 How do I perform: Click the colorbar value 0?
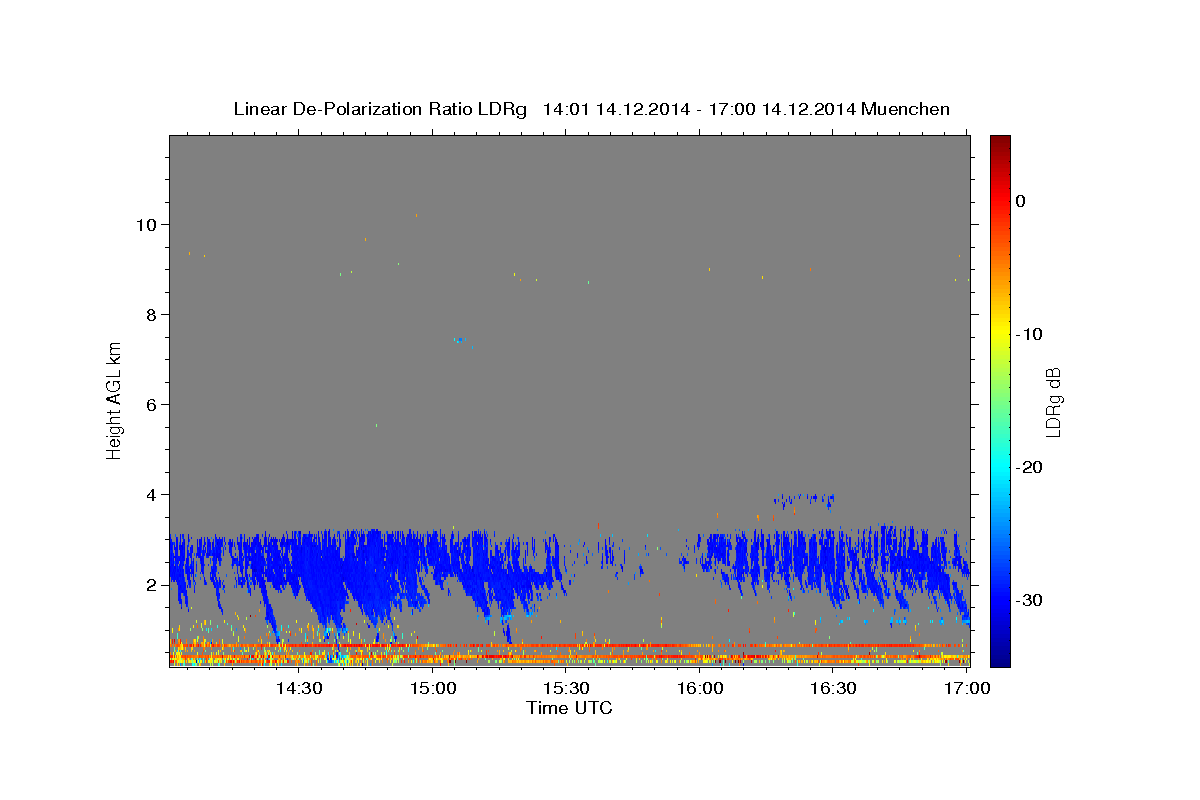[1020, 201]
